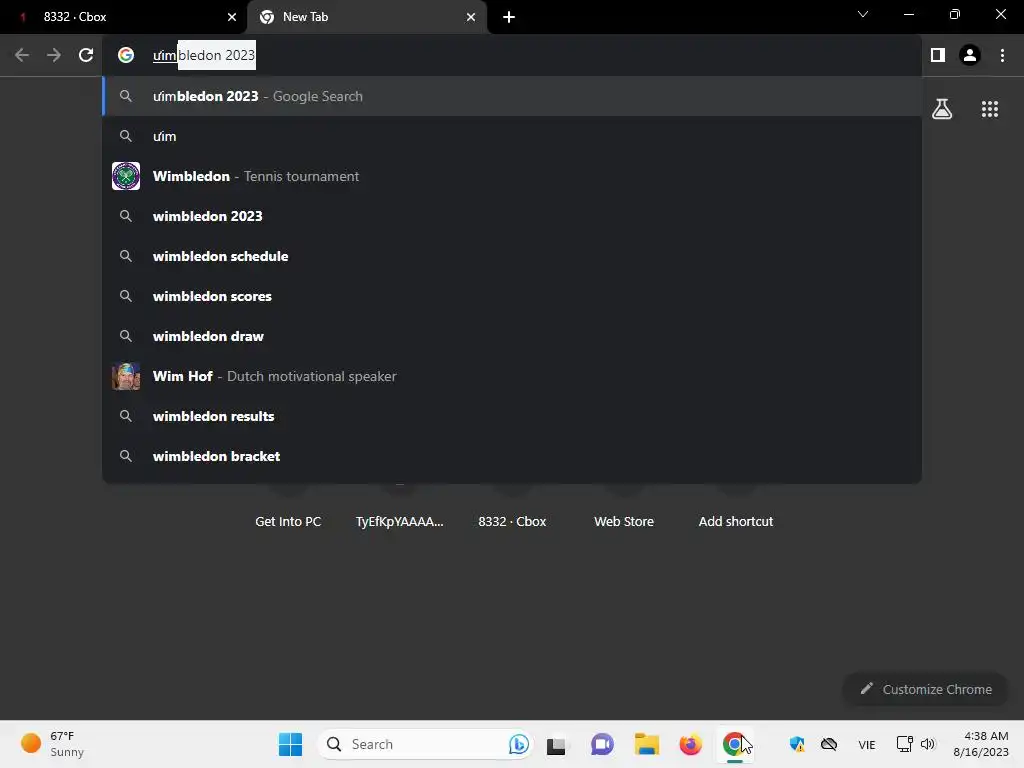Click the Google logo in address bar
1024x768 pixels.
pos(126,55)
